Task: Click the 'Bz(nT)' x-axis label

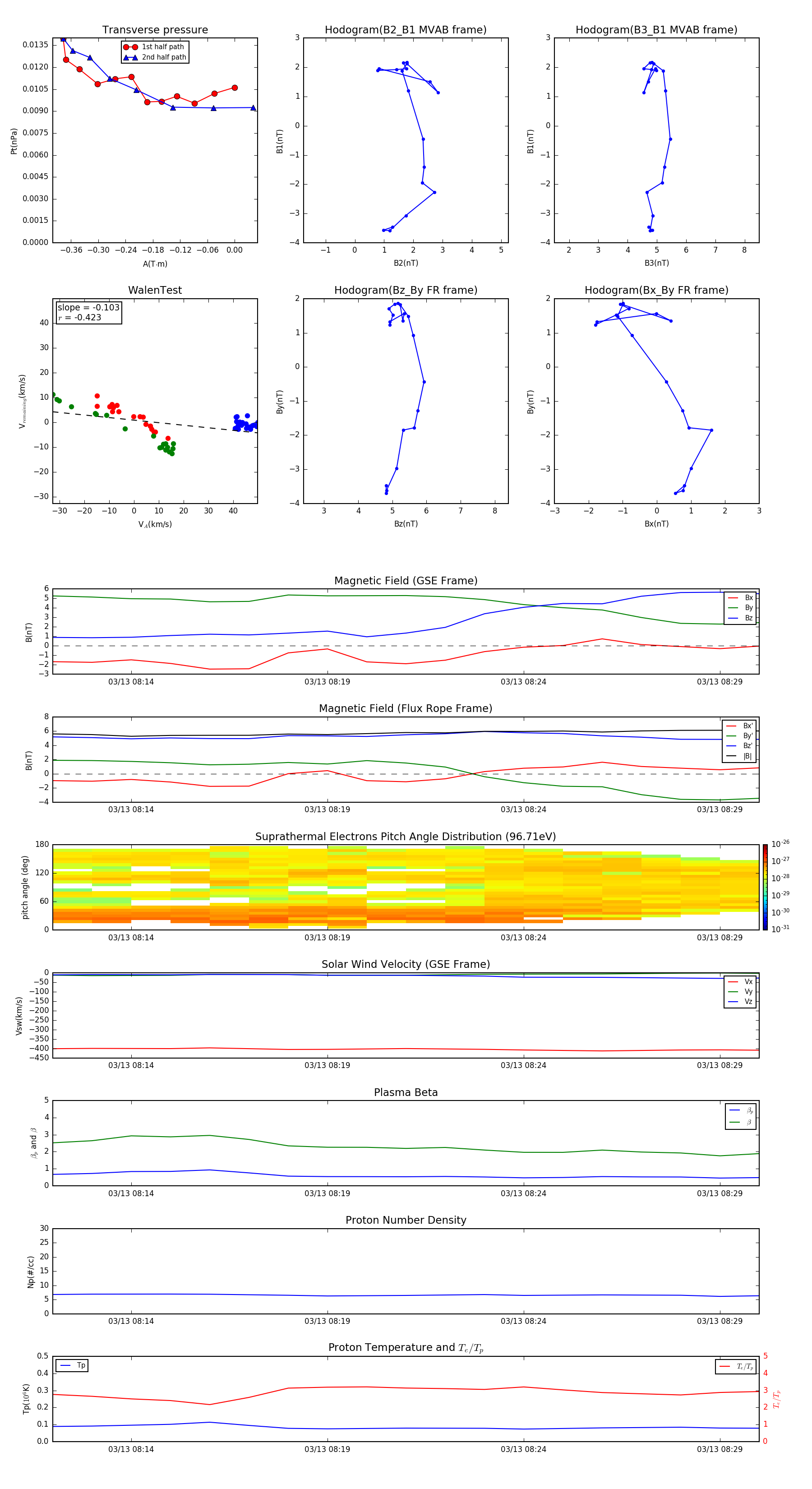Action: click(406, 524)
